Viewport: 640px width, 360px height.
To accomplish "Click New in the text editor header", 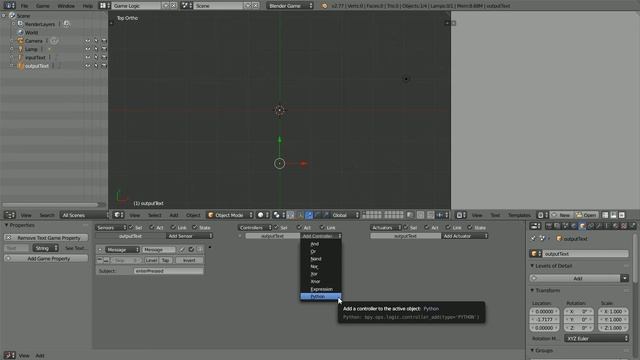I will 562,215.
